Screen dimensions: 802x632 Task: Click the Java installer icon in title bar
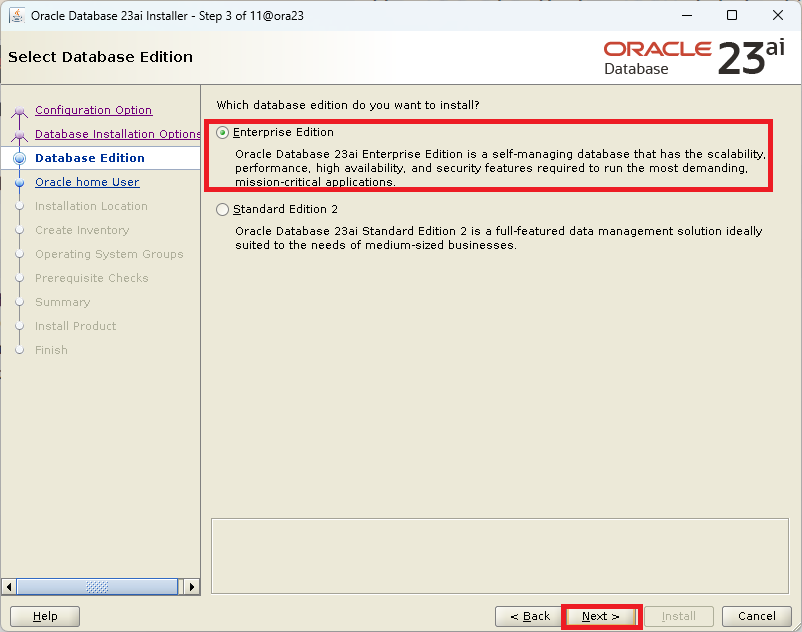tap(17, 15)
